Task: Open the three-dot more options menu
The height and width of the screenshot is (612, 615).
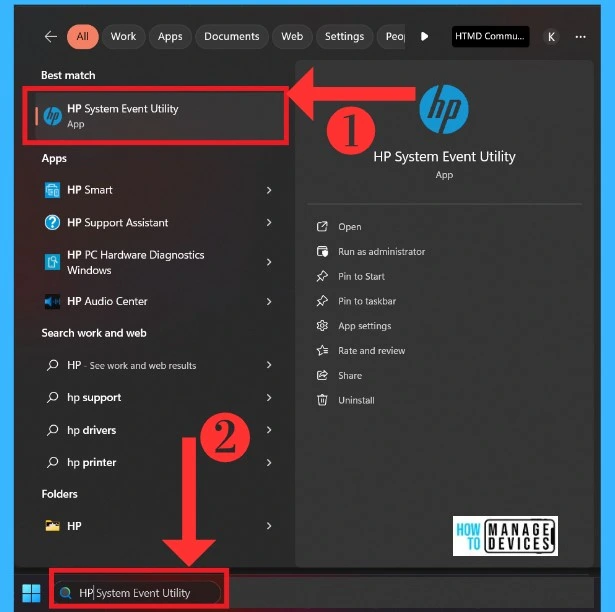Action: click(x=580, y=37)
